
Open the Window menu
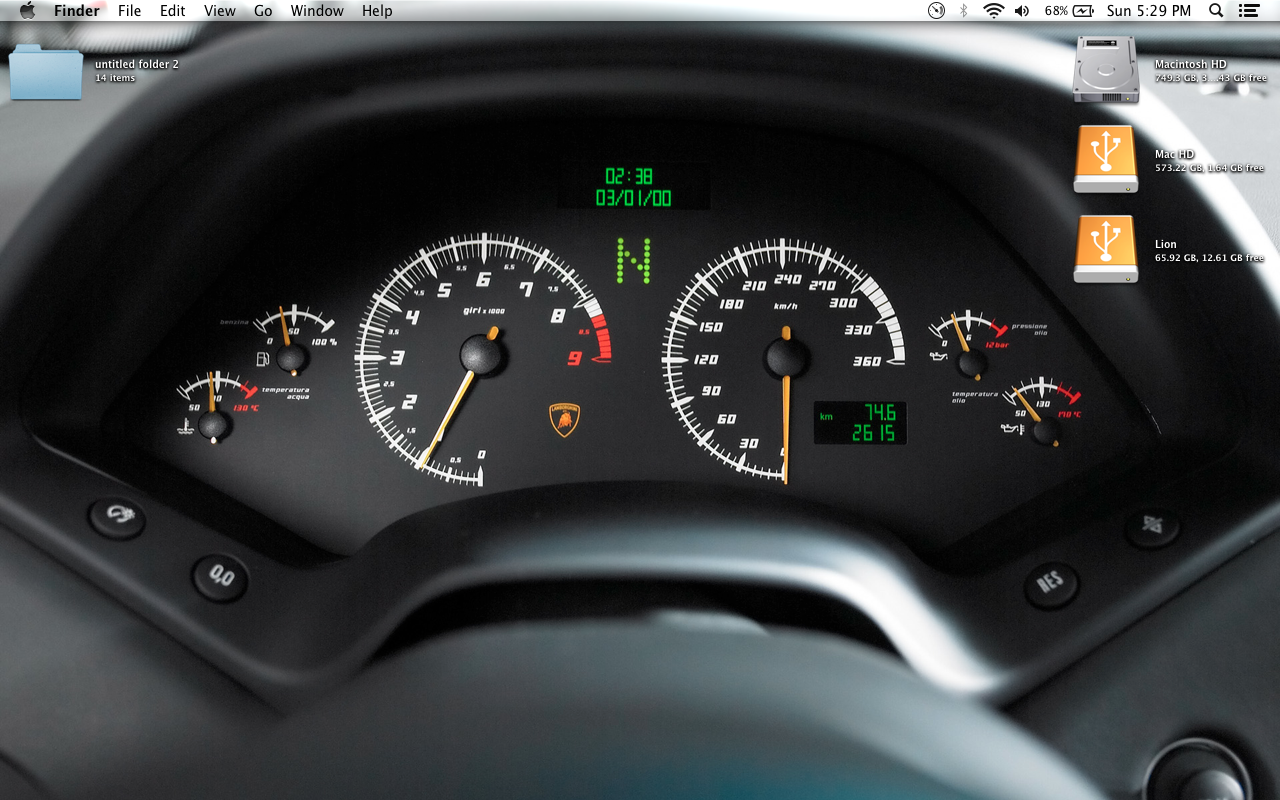click(317, 11)
